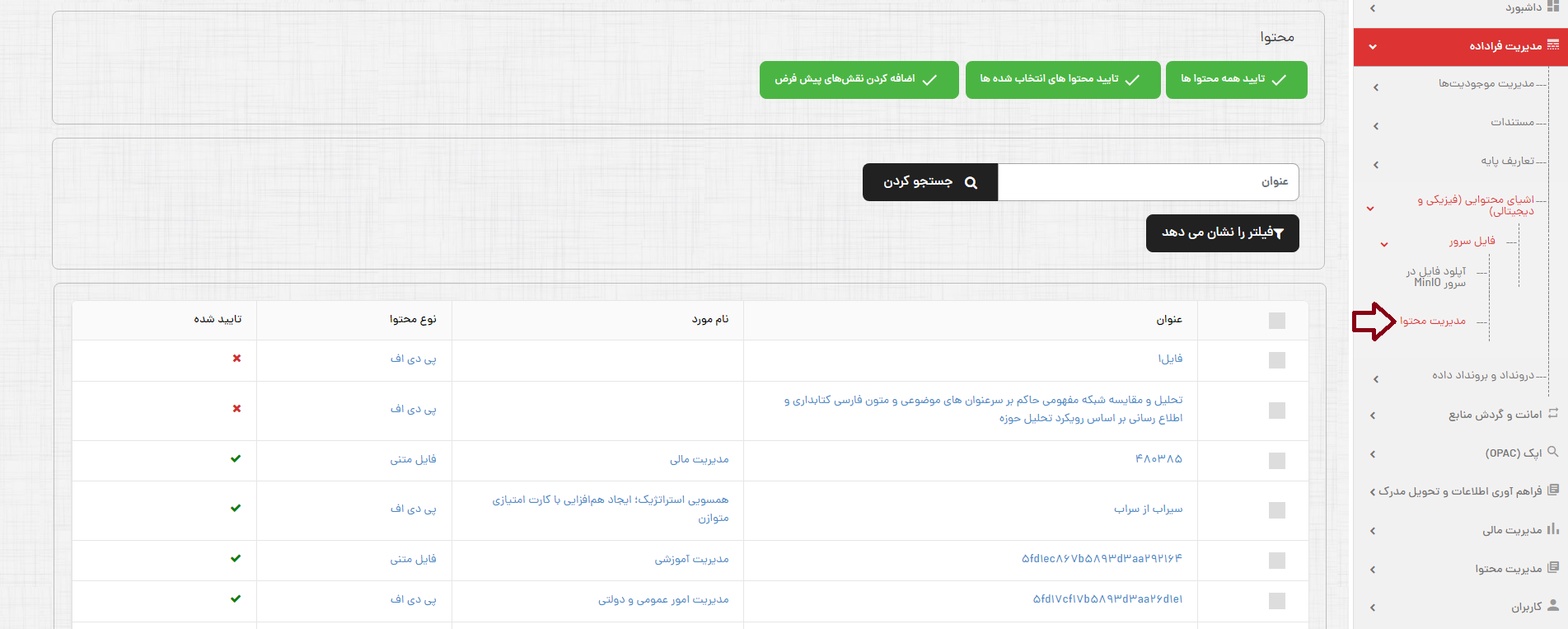
Task: Open آپلود فایل در سرور MinIO item
Action: coord(1436,277)
